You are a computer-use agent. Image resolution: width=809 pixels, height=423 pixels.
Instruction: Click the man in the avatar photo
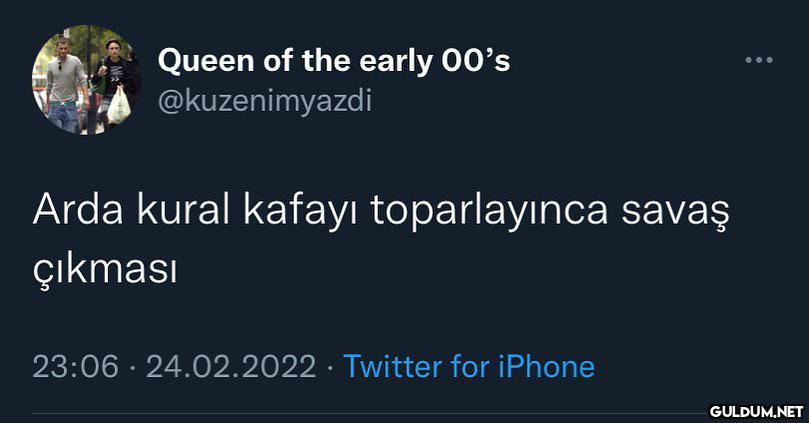[66, 85]
